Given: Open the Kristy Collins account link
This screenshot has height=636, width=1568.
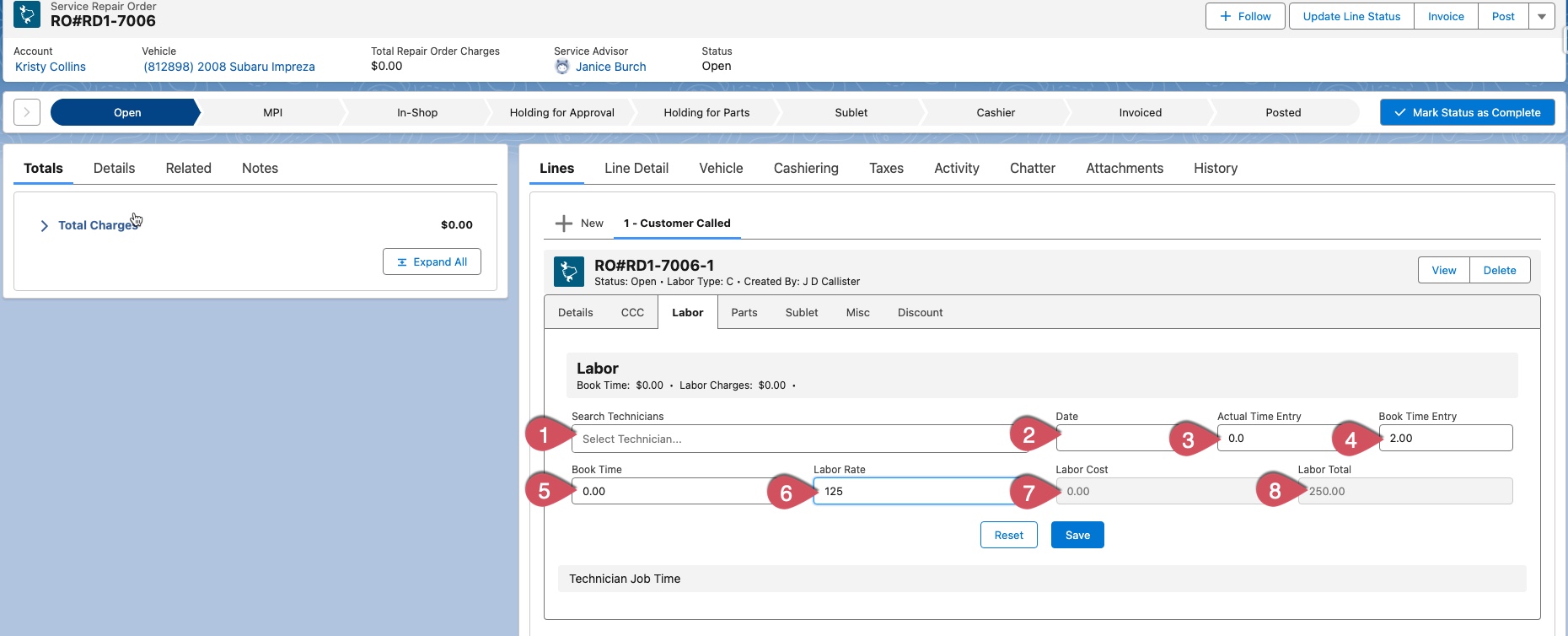Looking at the screenshot, I should point(51,67).
